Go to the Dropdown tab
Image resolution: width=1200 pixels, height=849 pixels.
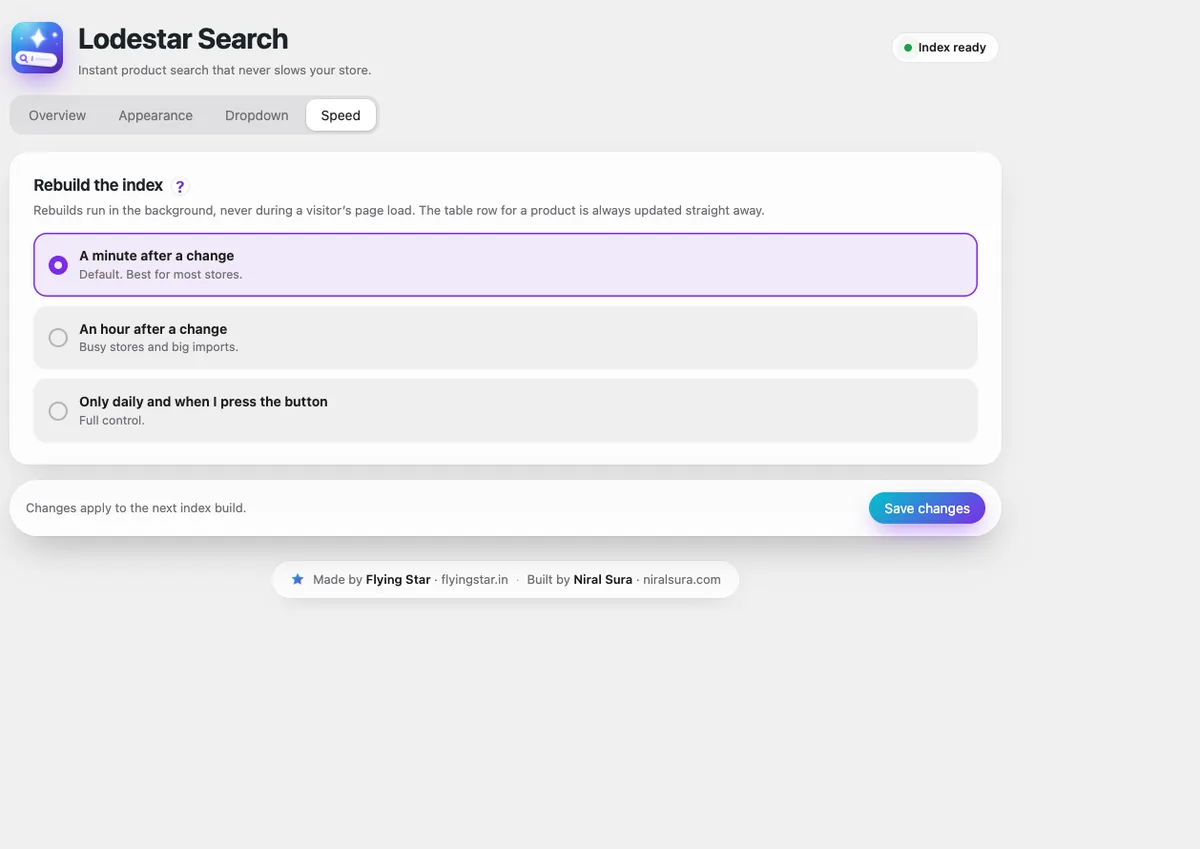pyautogui.click(x=256, y=115)
